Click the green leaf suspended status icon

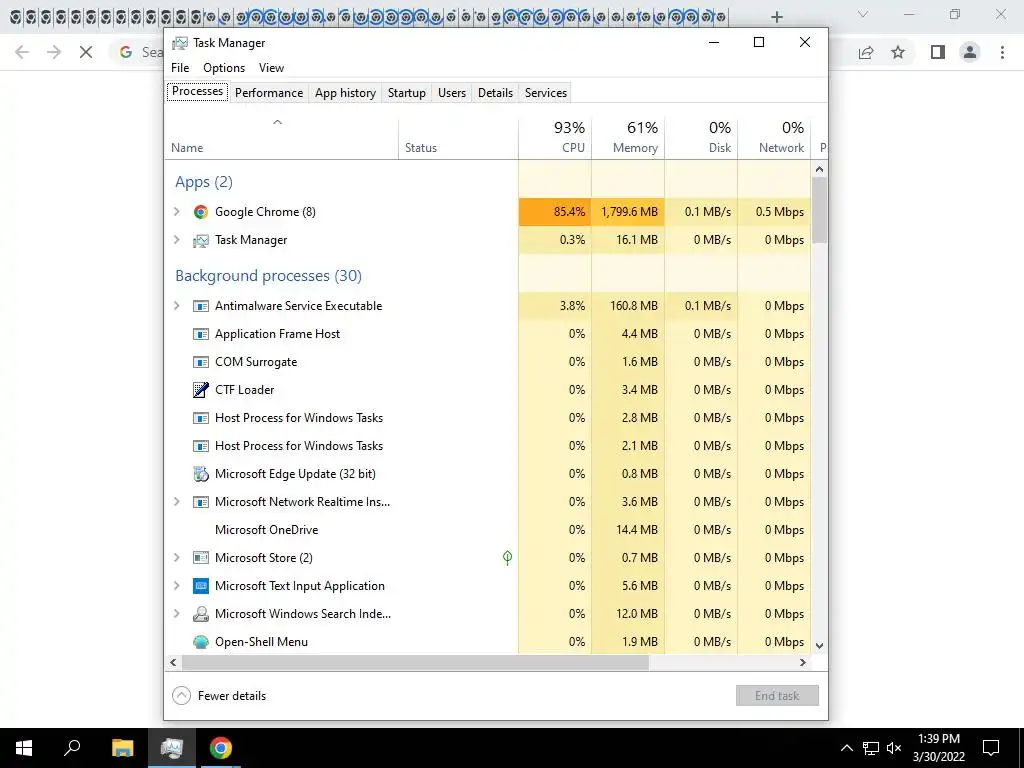click(x=507, y=557)
